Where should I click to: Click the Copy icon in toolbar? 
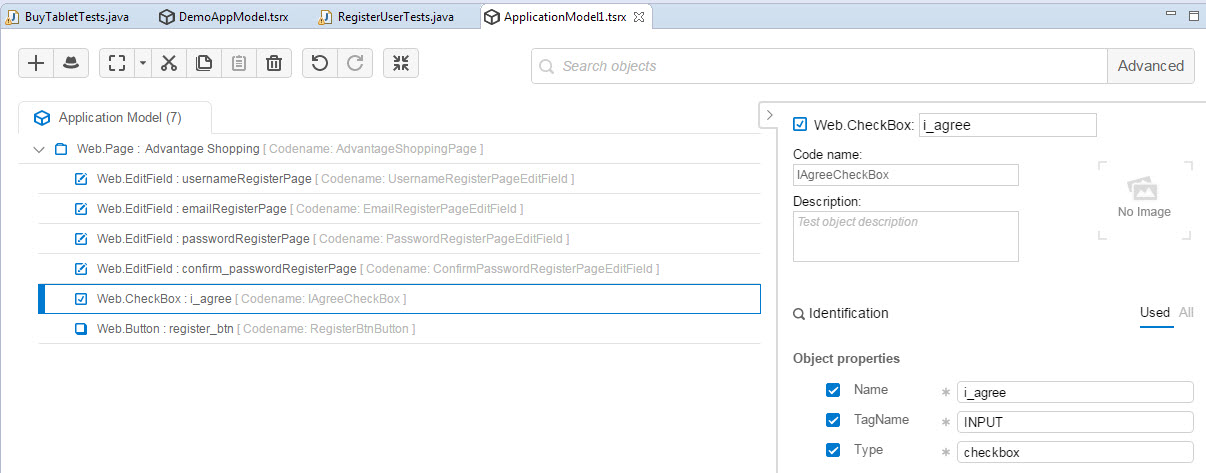coord(203,63)
